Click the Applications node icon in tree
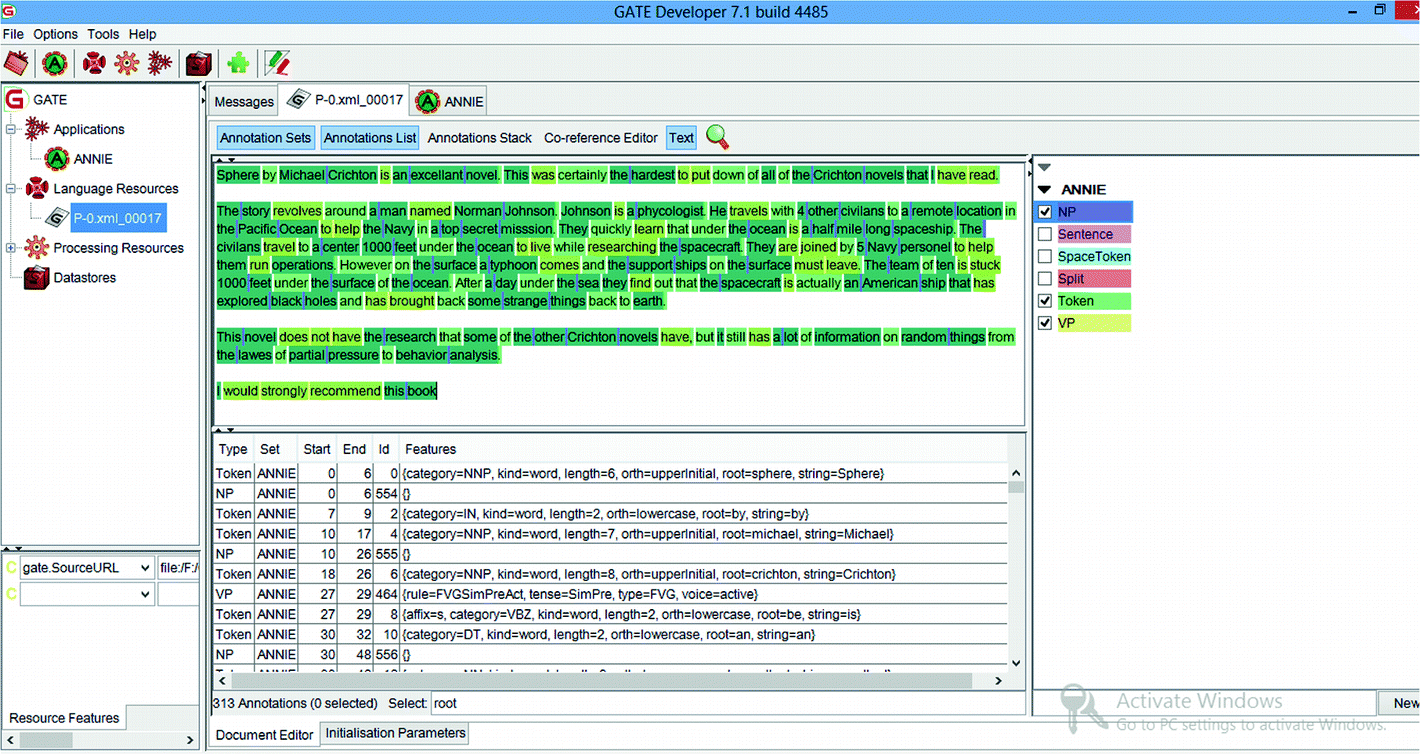1420x754 pixels. [37, 129]
